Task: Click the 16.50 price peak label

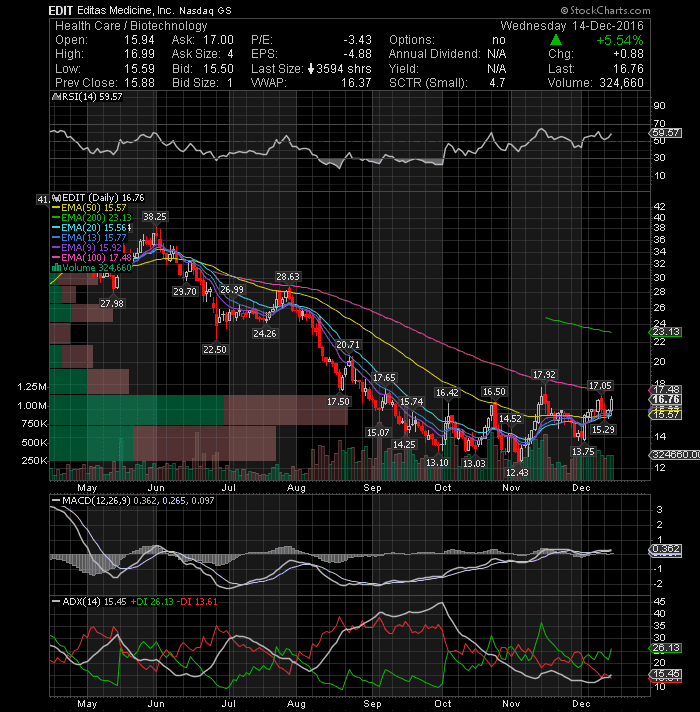Action: coord(494,392)
